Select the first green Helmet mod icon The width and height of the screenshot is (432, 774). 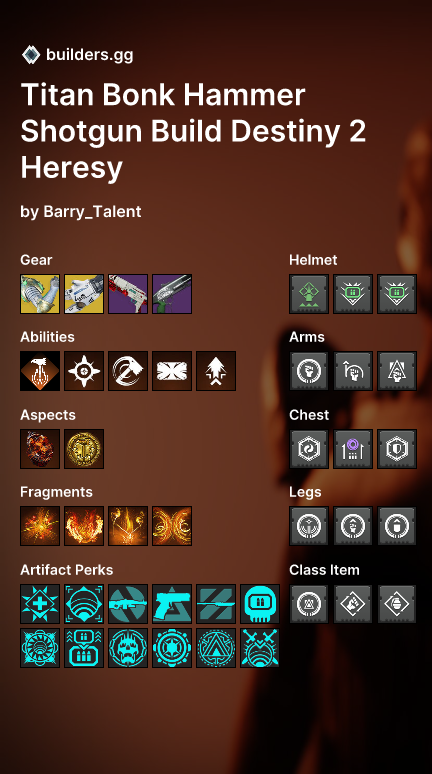pos(309,294)
